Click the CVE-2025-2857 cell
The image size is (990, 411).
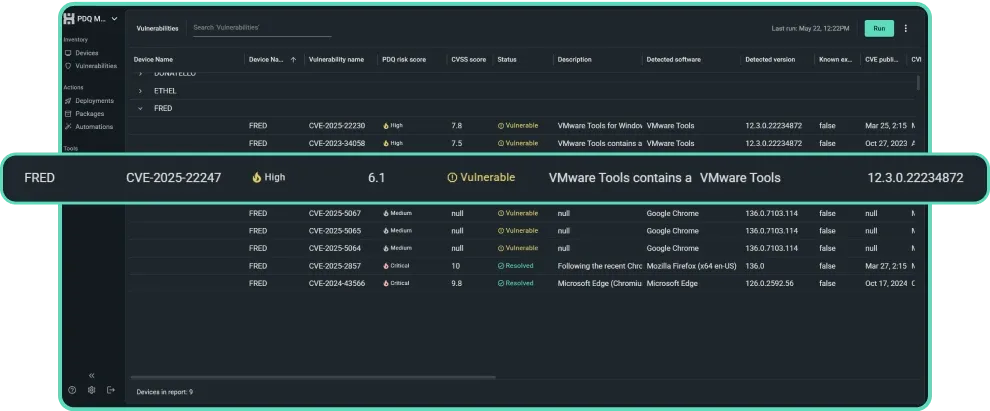click(x=335, y=266)
